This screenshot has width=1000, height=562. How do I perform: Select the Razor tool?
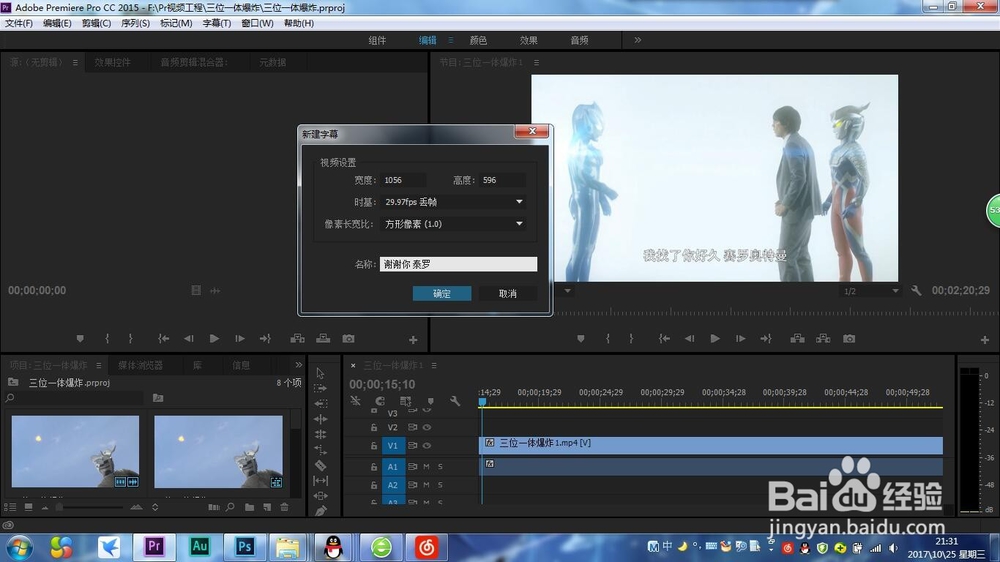[x=320, y=465]
